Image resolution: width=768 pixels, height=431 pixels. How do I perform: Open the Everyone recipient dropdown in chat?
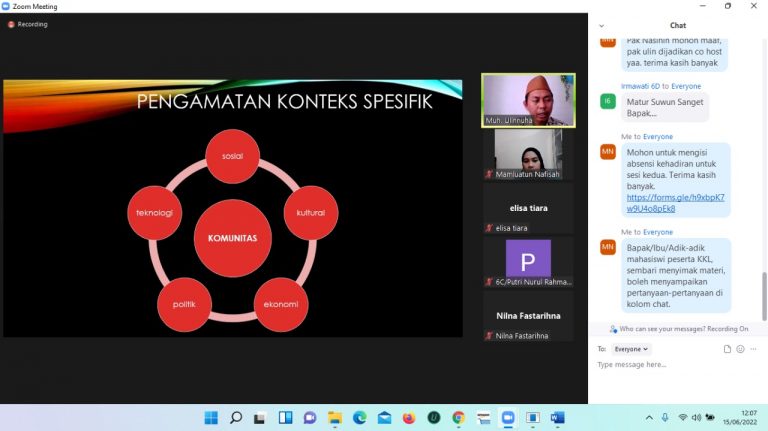click(x=631, y=349)
